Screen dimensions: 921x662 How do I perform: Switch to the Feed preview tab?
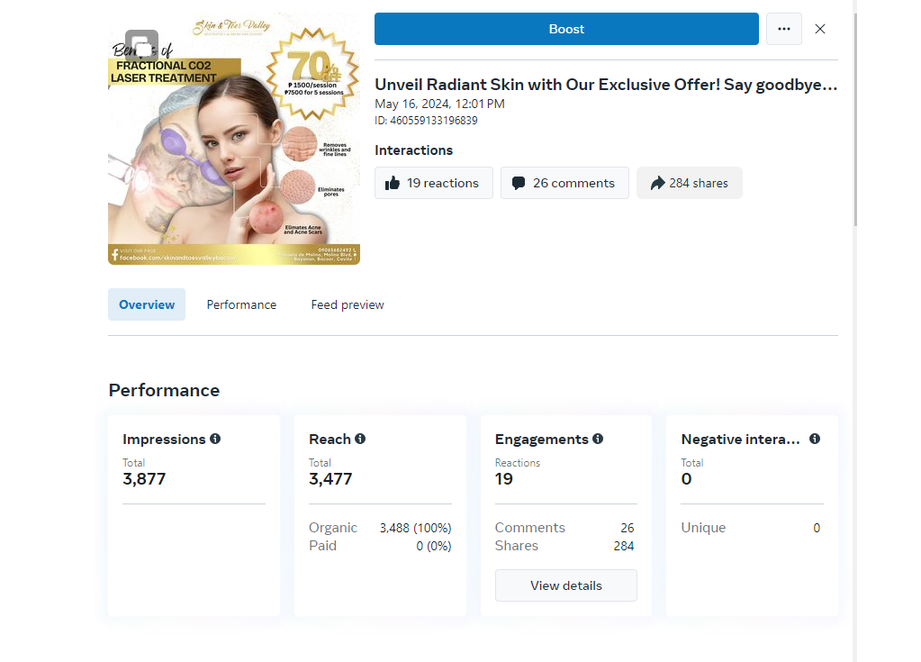tap(347, 304)
